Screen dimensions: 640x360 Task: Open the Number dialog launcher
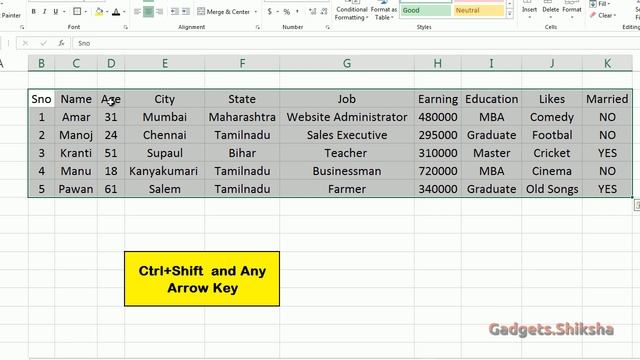(x=328, y=27)
